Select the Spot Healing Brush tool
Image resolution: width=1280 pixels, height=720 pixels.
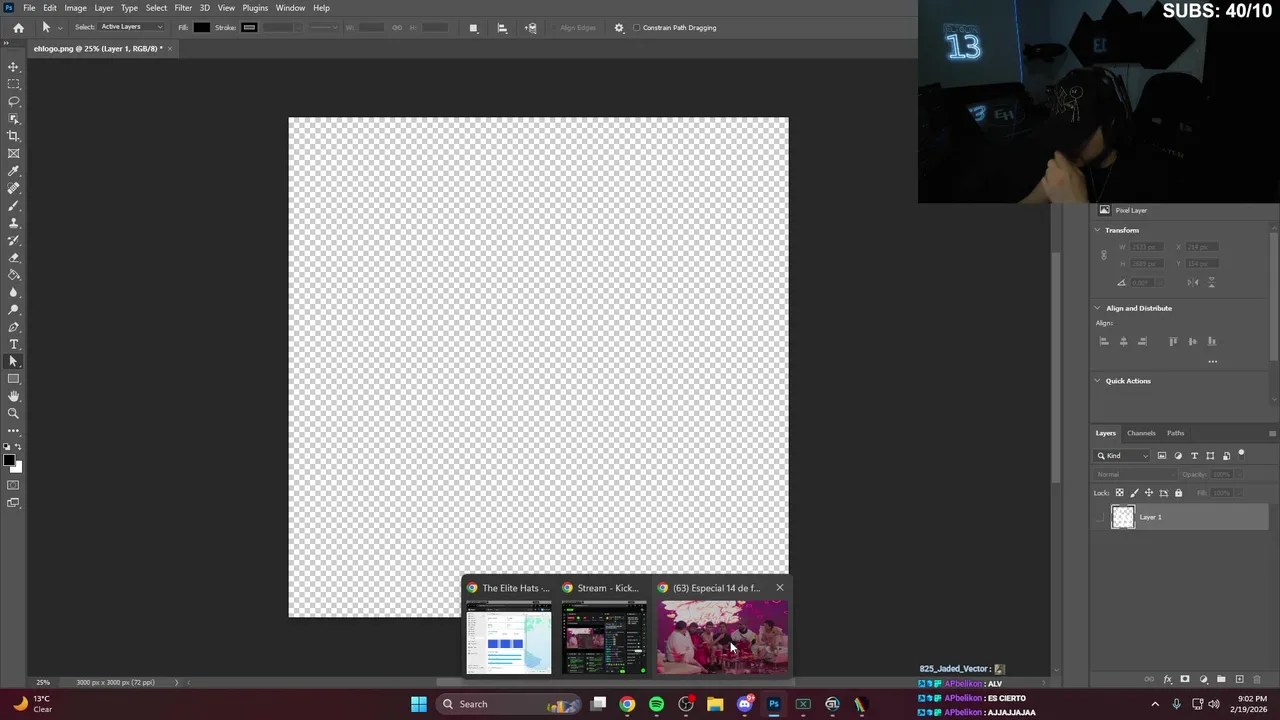[14, 188]
